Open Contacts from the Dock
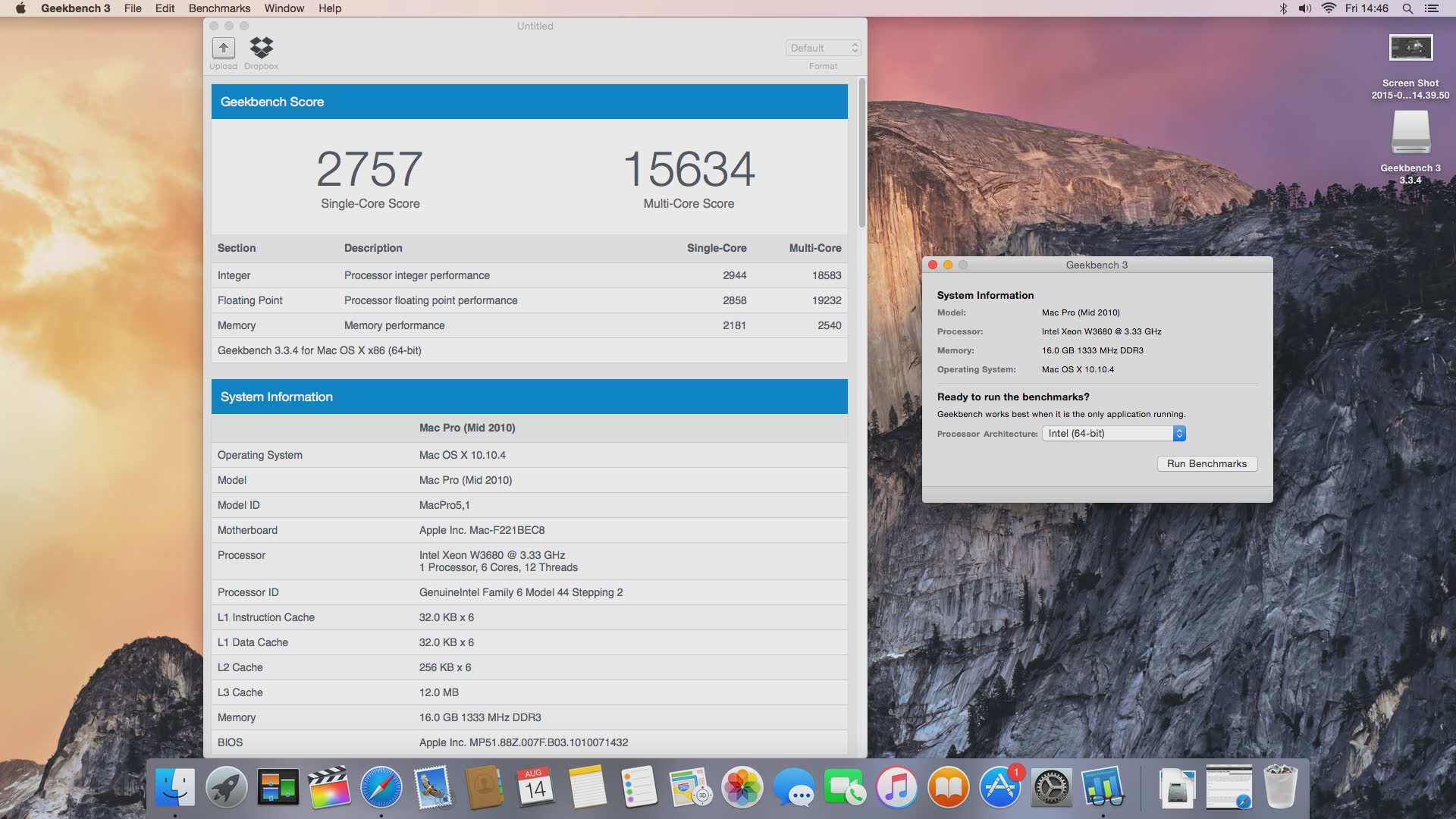 point(484,787)
